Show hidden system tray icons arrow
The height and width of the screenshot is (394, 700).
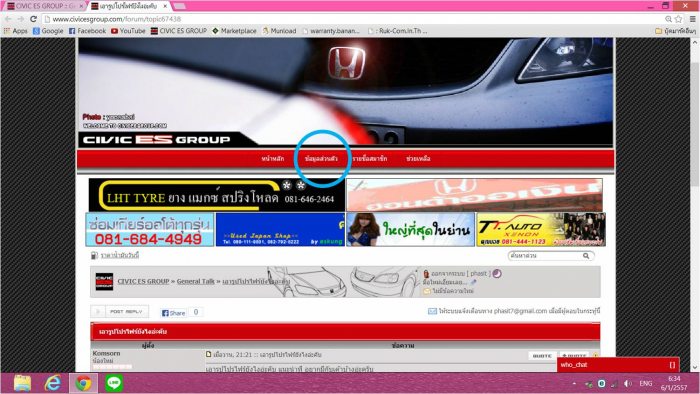tap(574, 384)
